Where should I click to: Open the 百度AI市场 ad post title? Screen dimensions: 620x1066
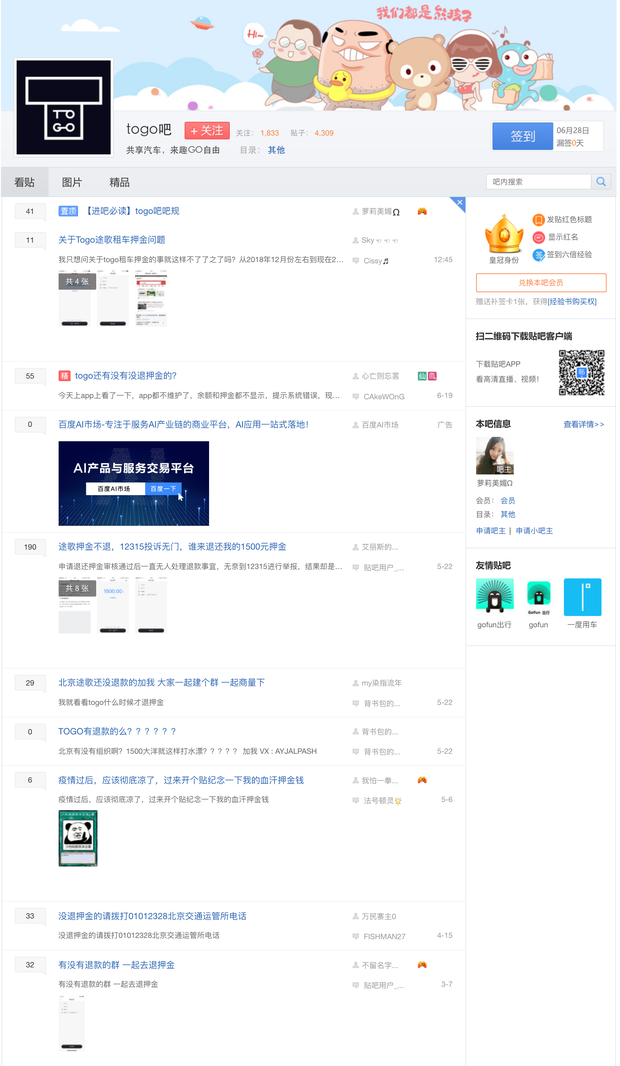point(184,425)
